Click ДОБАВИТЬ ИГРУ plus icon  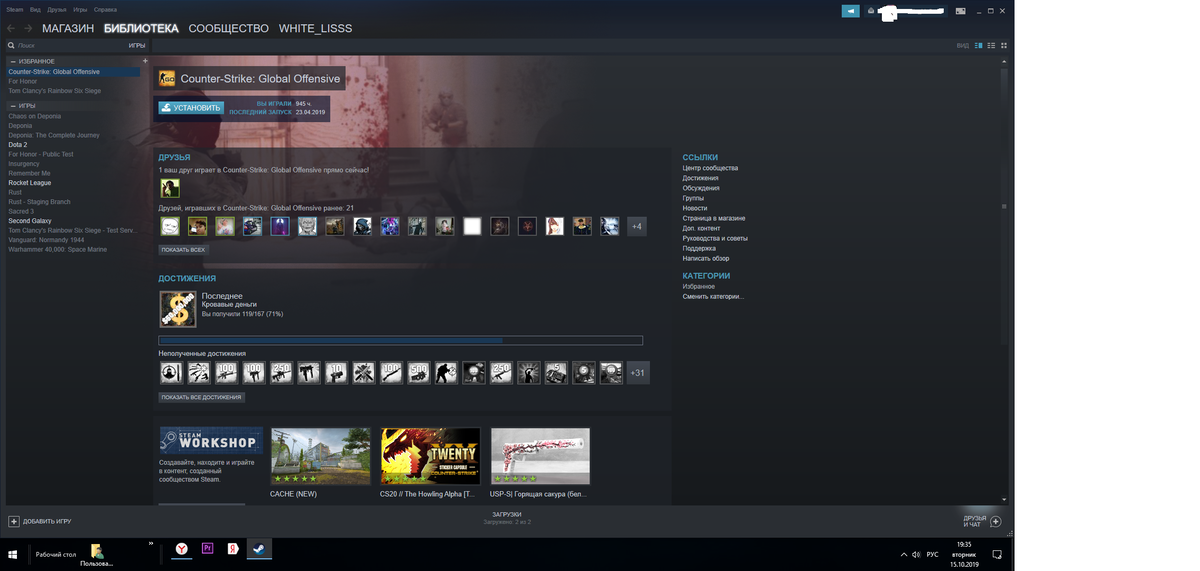[x=13, y=521]
